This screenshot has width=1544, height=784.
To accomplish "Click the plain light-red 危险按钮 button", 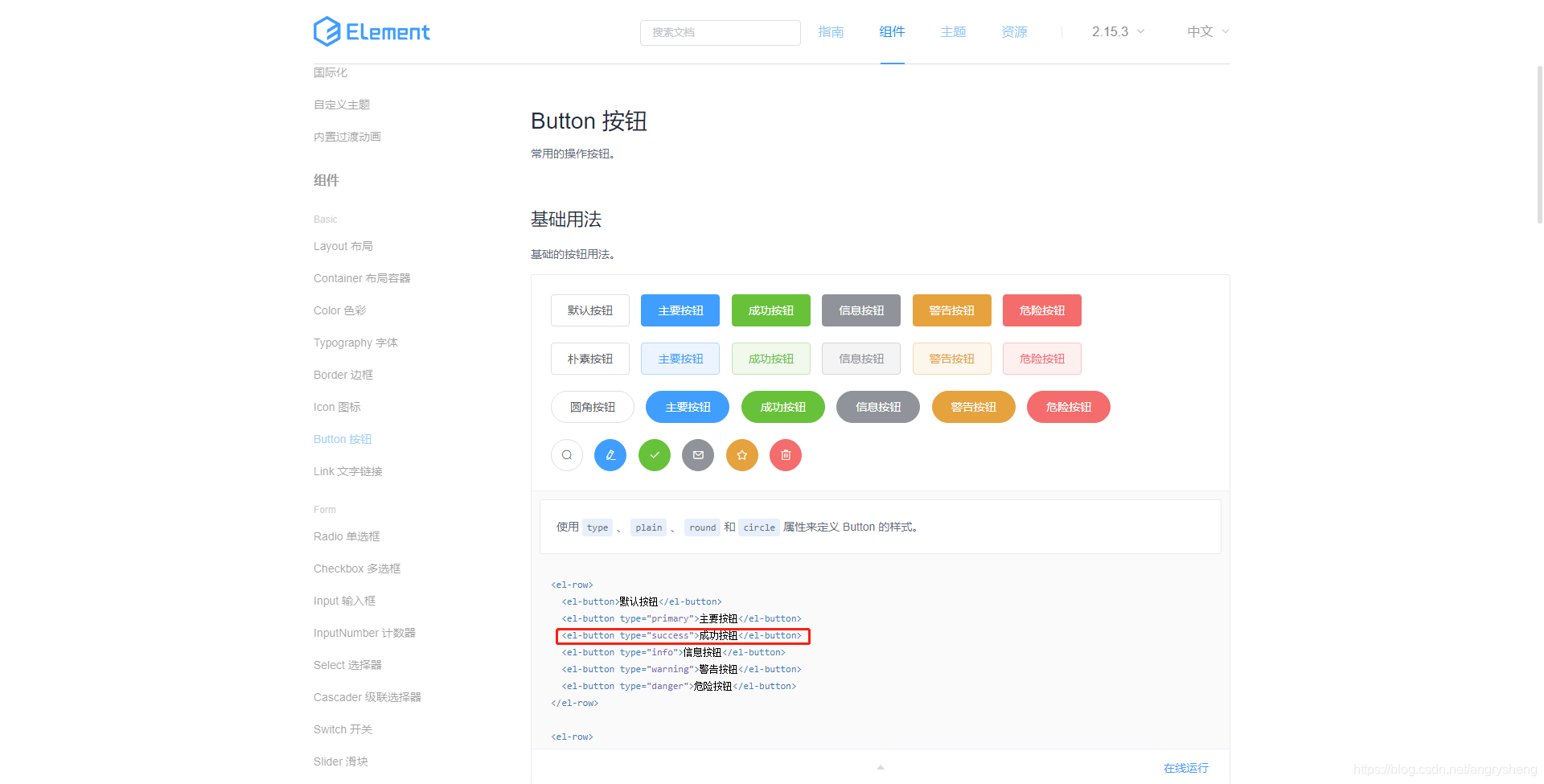I will tap(1042, 359).
